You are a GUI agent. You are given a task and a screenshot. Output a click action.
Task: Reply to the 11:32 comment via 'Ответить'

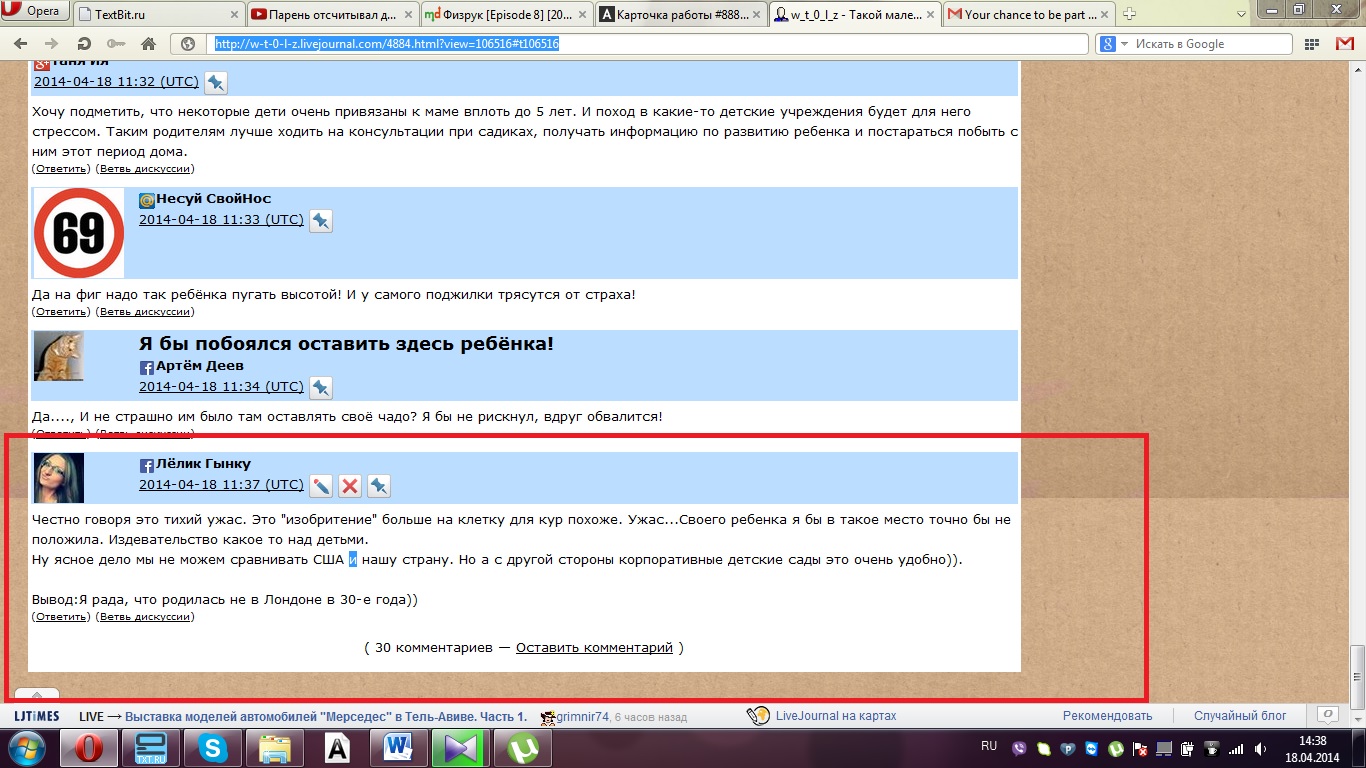coord(60,170)
